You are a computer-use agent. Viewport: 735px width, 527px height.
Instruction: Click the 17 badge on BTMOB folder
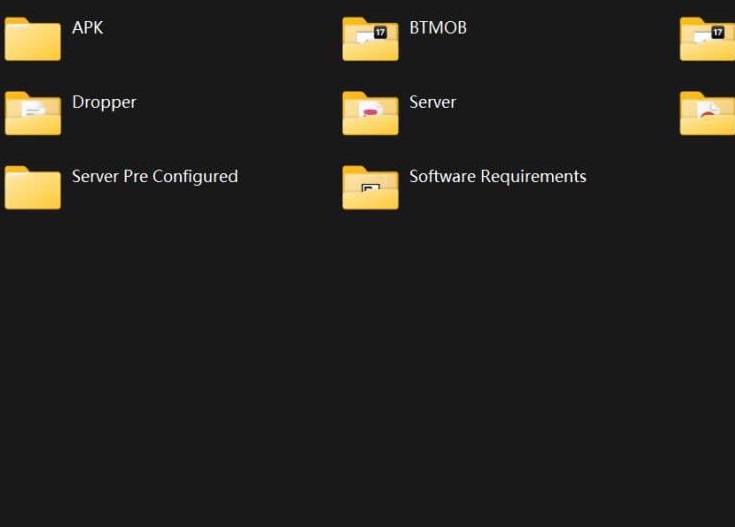pyautogui.click(x=379, y=33)
